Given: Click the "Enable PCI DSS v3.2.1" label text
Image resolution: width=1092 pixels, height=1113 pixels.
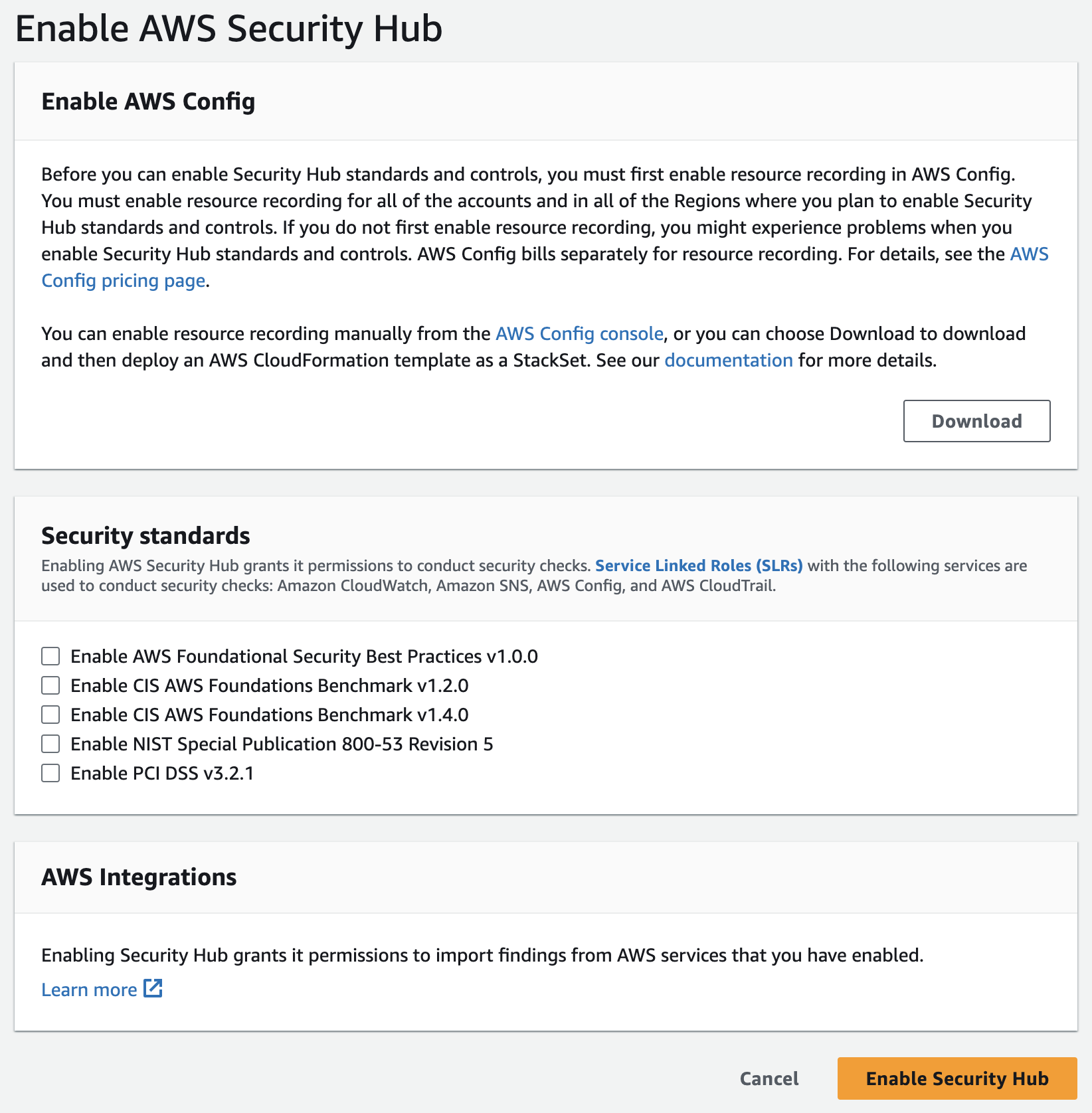Looking at the screenshot, I should pos(162,773).
